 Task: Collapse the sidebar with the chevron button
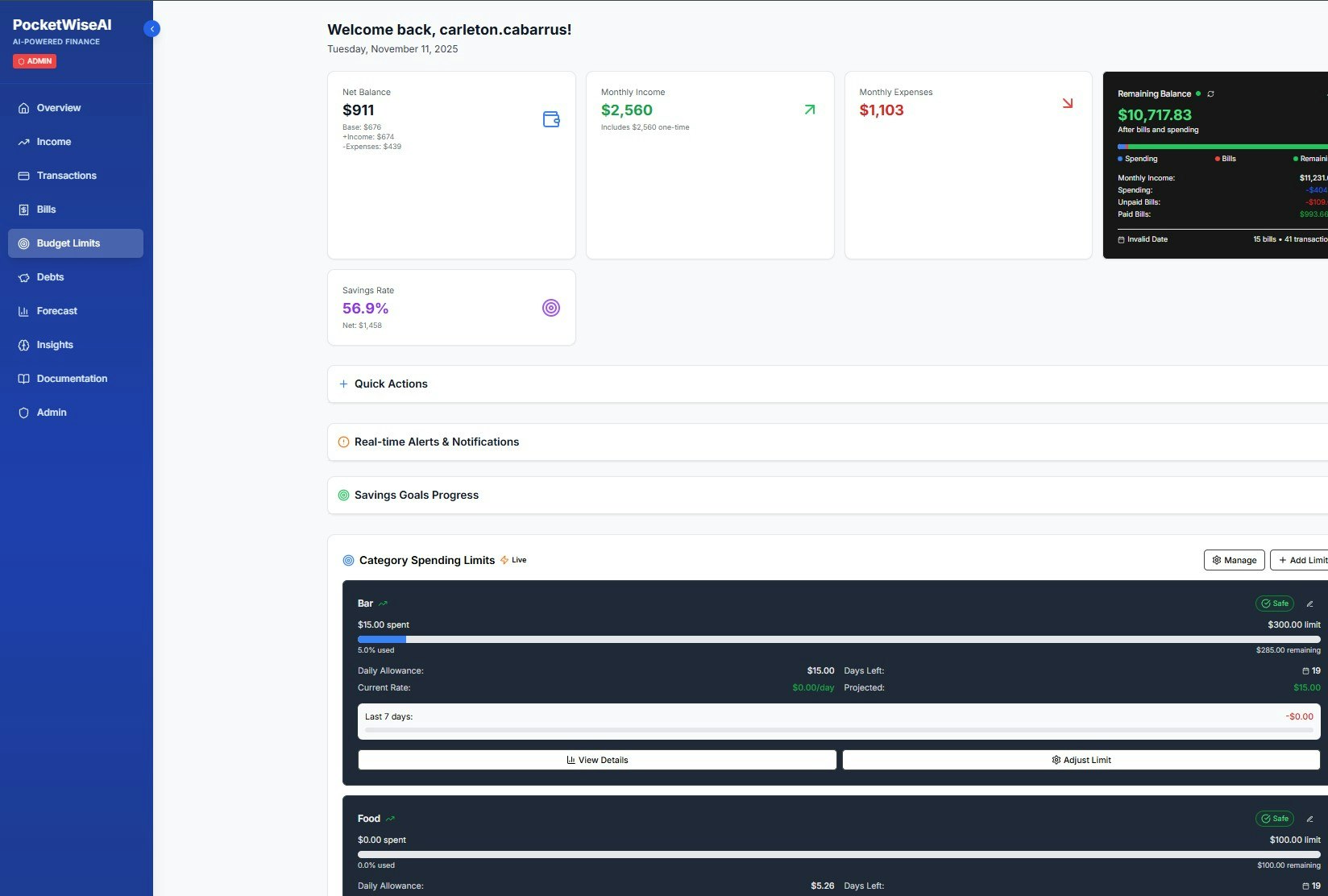[151, 29]
